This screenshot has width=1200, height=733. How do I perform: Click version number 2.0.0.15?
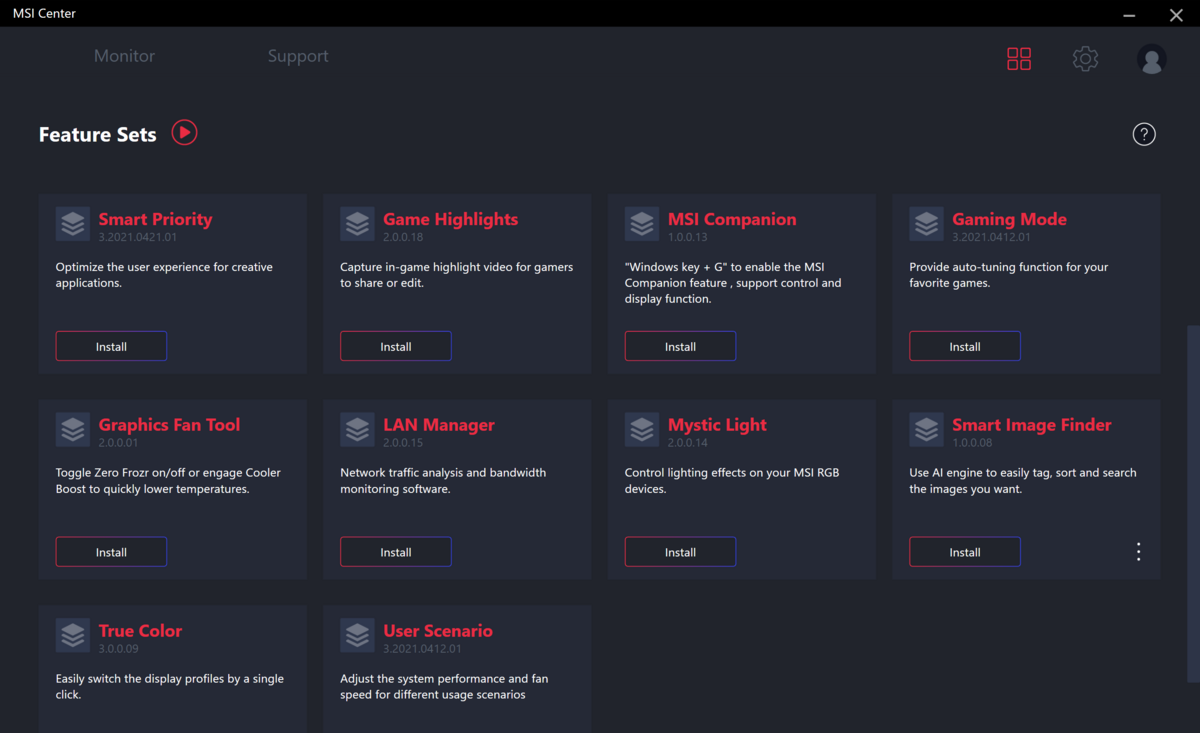(x=403, y=443)
